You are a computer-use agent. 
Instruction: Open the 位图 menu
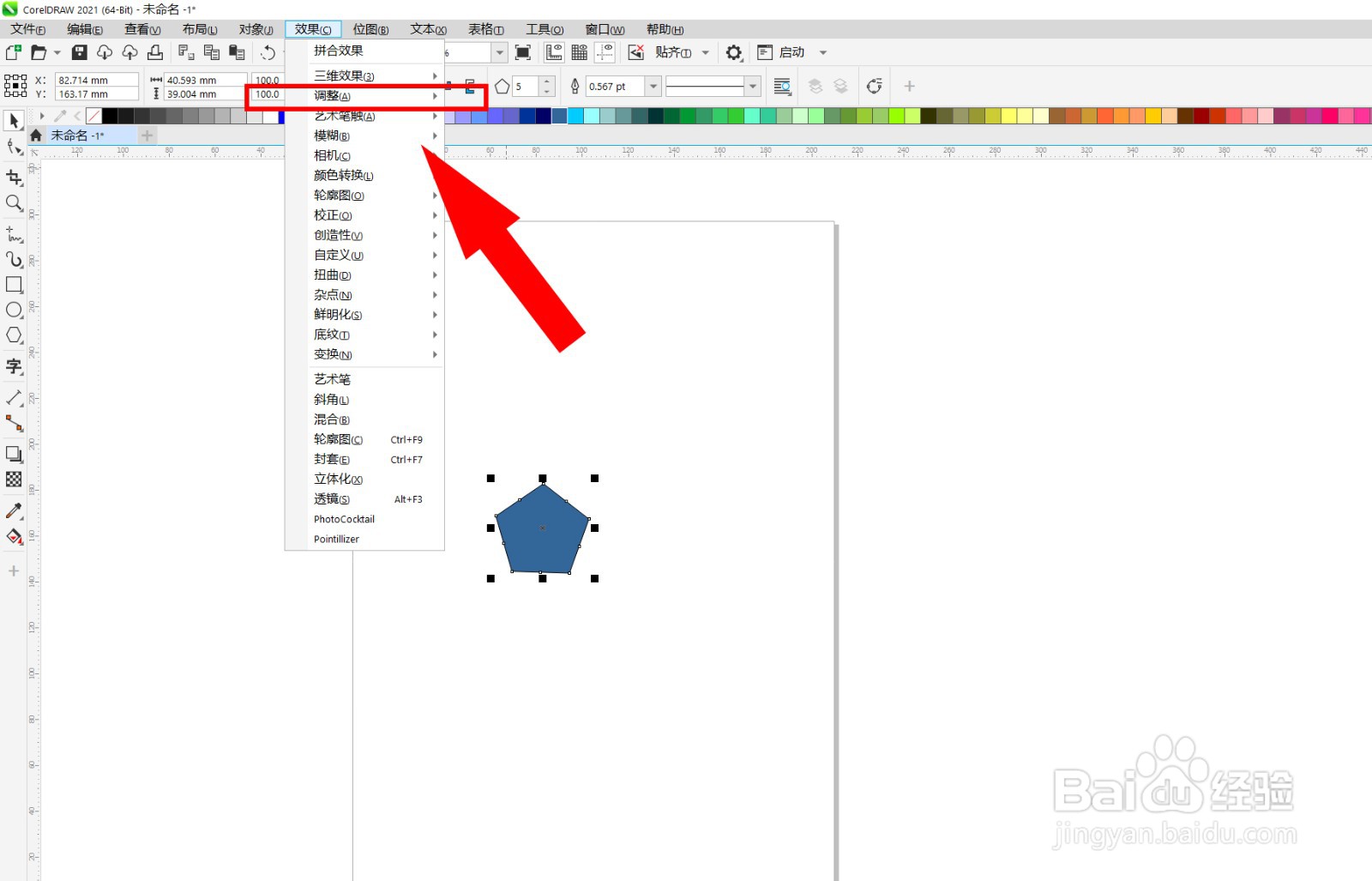[370, 29]
